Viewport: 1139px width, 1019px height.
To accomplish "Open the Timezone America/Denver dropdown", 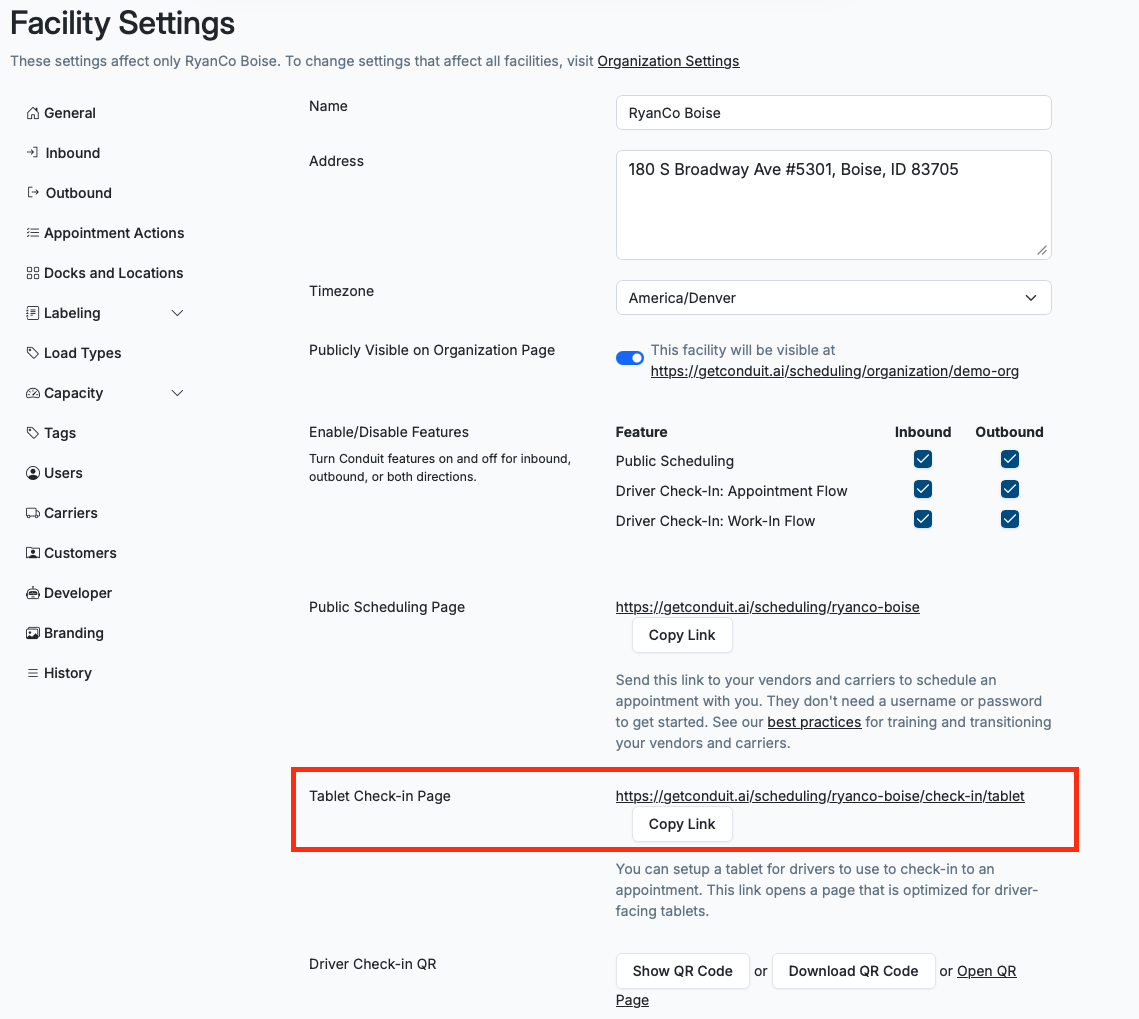I will coord(833,298).
